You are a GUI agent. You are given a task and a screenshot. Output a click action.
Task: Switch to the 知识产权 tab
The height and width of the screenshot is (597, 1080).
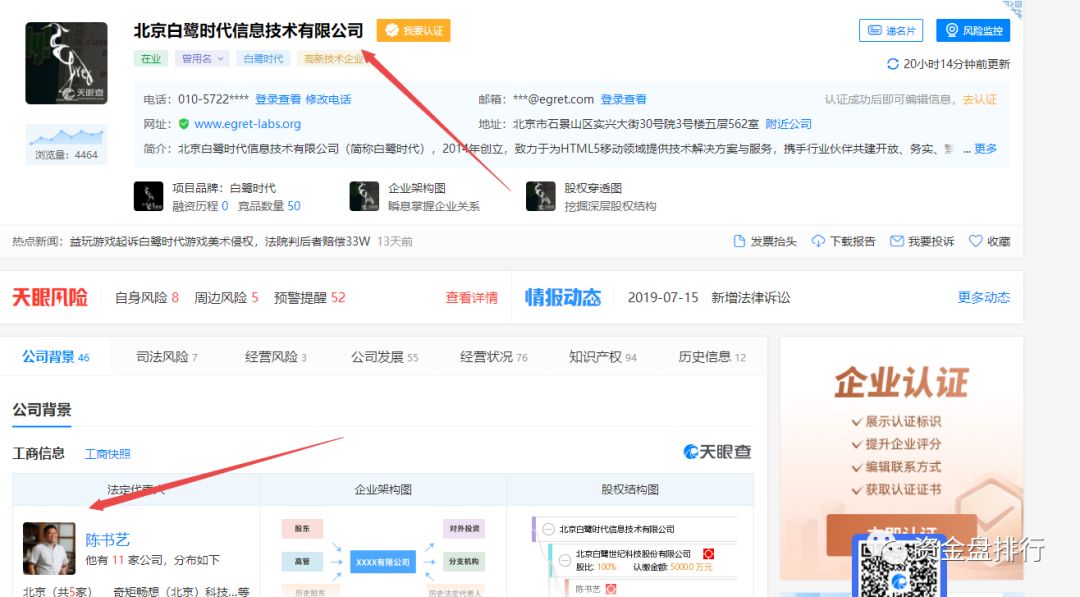coord(603,357)
